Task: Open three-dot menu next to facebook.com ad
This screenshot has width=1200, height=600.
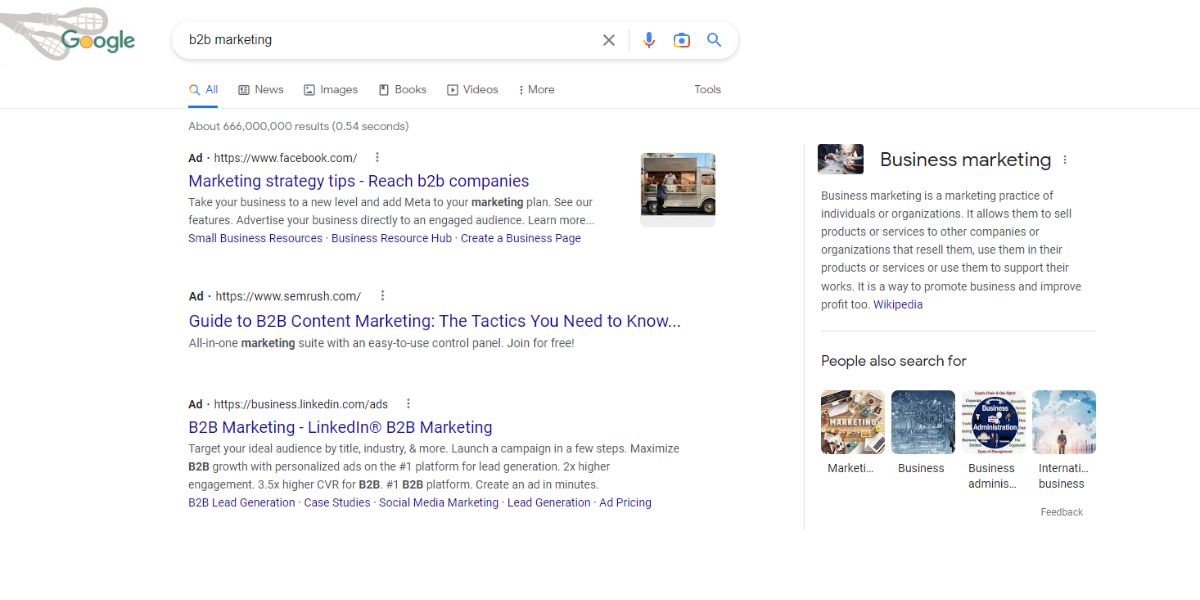Action: coord(377,157)
